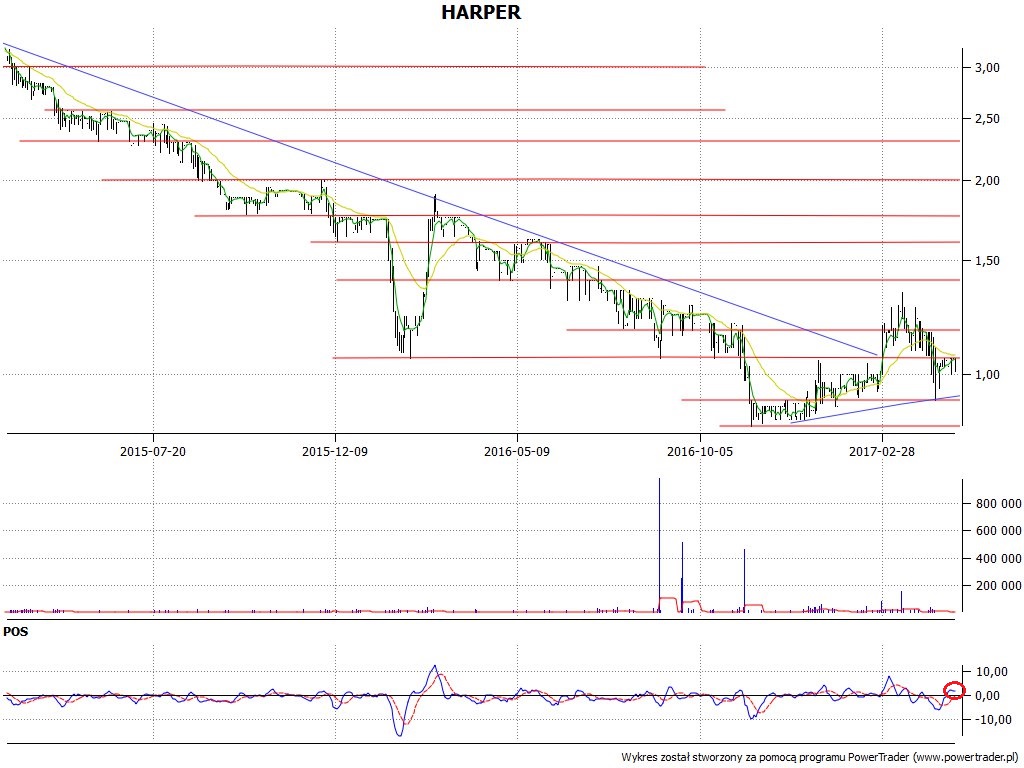The height and width of the screenshot is (768, 1024).
Task: Click the 600 000 volume axis label
Action: (999, 531)
